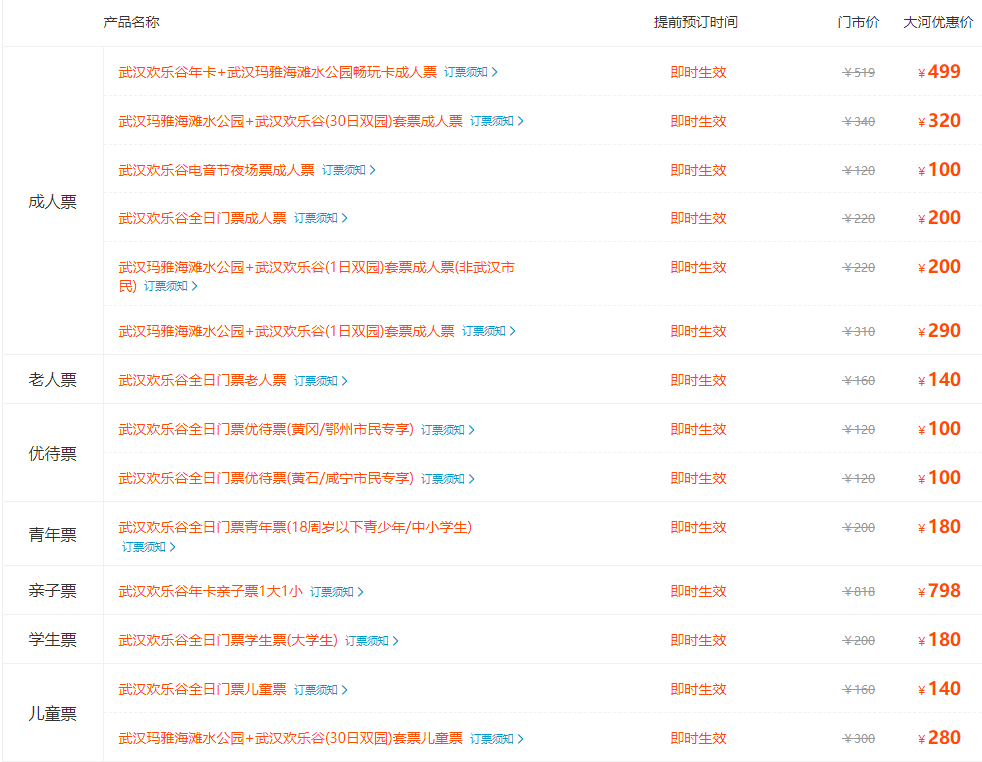The image size is (982, 762).
Task: Expand 订票须知 for 黄冈/鄂州市民专享 ticket
Action: point(448,430)
